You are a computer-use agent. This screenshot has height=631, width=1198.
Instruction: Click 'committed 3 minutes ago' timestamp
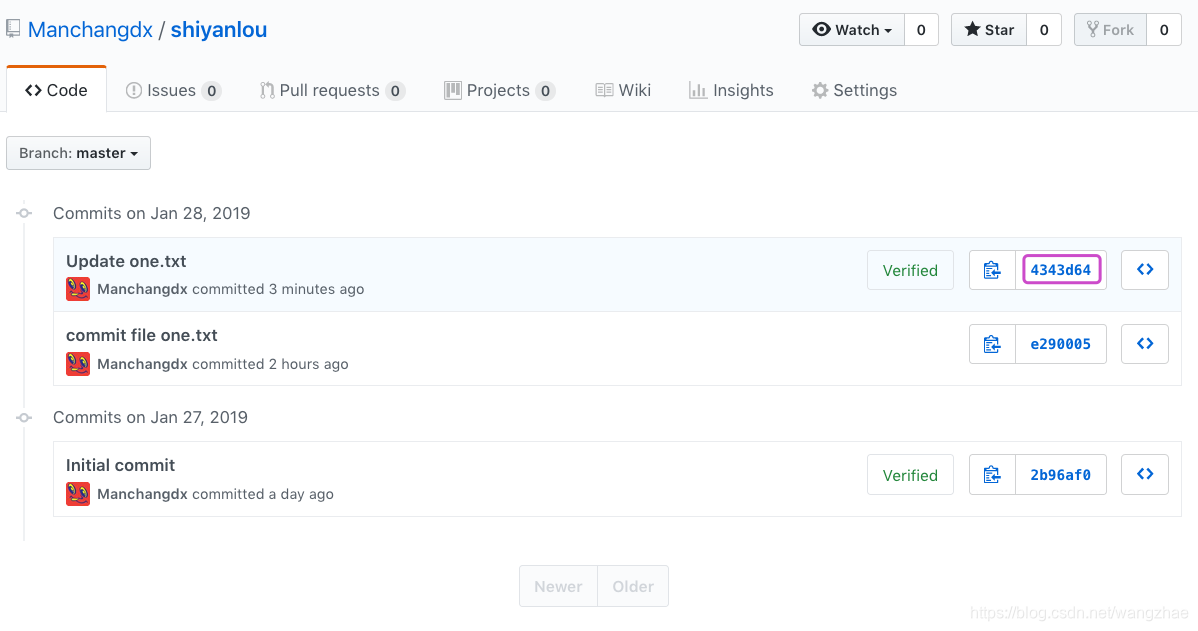pyautogui.click(x=278, y=290)
